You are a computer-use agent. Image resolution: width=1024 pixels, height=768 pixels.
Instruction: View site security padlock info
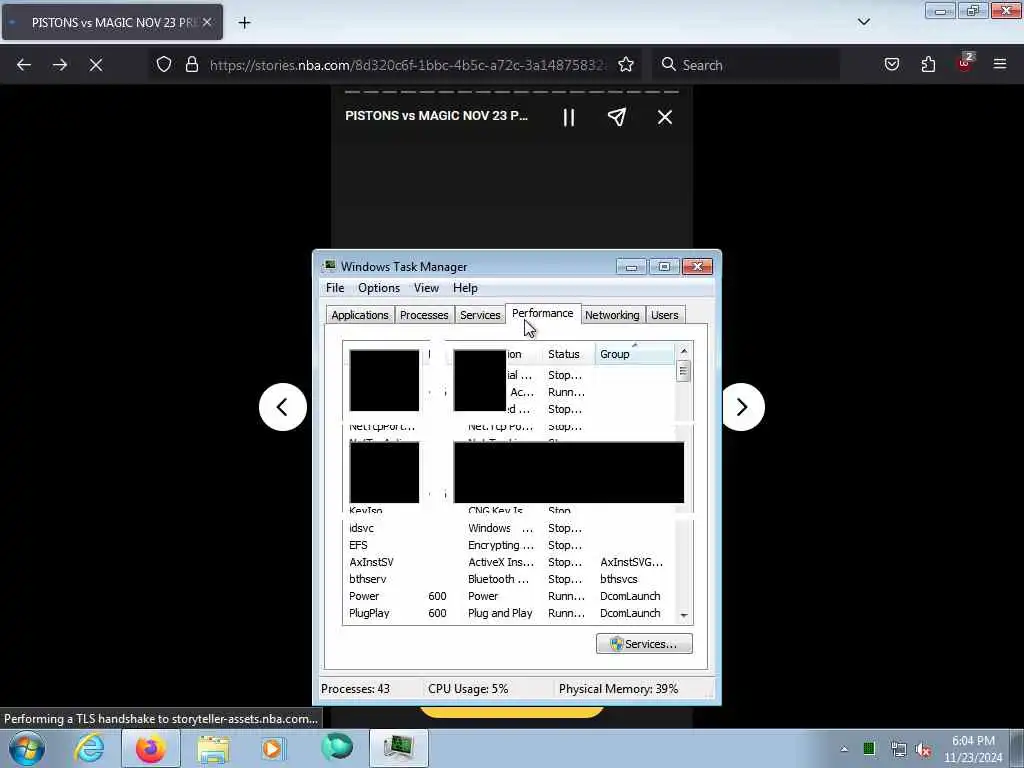tap(191, 64)
